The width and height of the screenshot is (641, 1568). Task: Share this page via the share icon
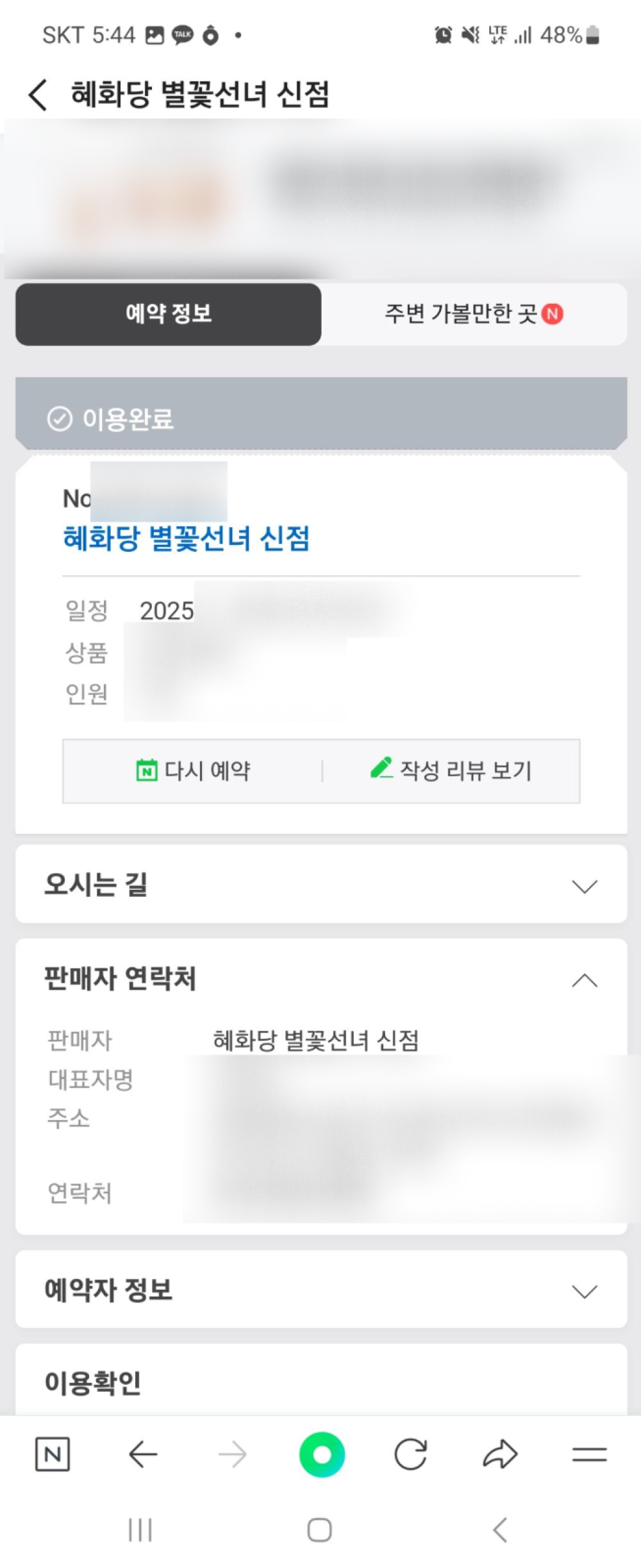(x=500, y=1454)
